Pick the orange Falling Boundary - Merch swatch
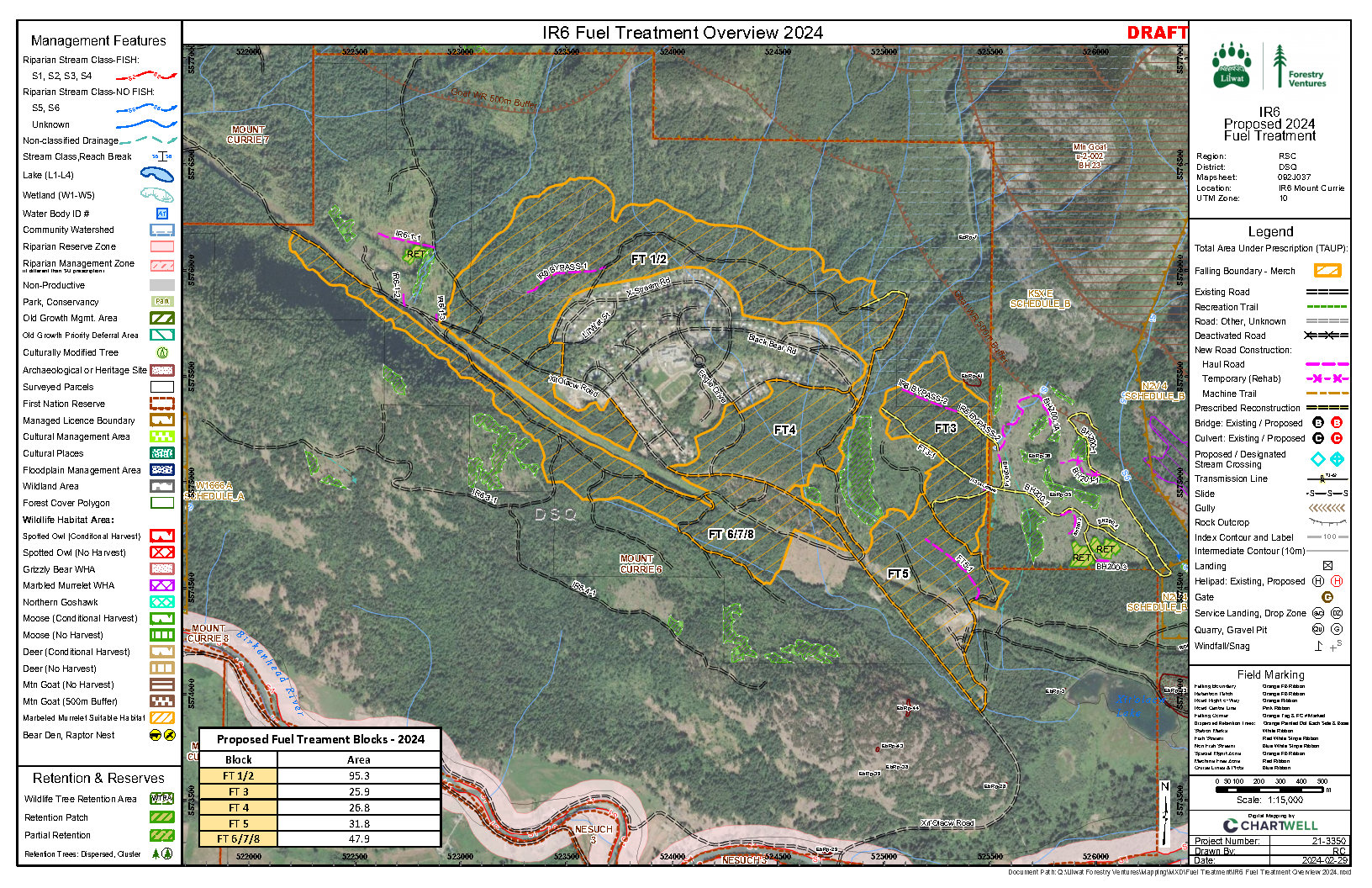 pyautogui.click(x=1327, y=271)
